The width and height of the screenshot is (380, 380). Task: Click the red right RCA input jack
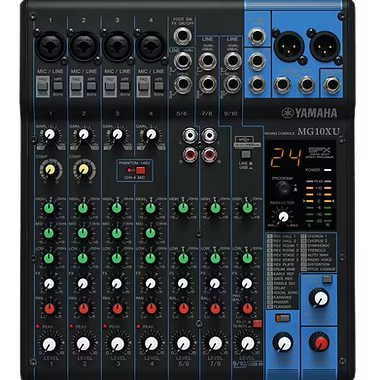click(x=210, y=155)
